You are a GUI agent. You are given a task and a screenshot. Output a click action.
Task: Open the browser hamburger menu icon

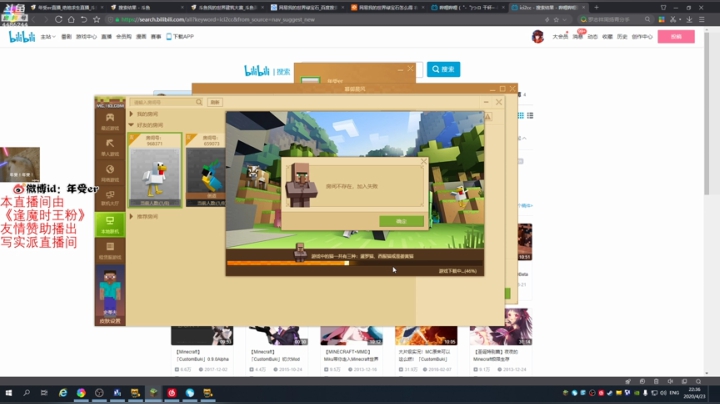coord(702,19)
